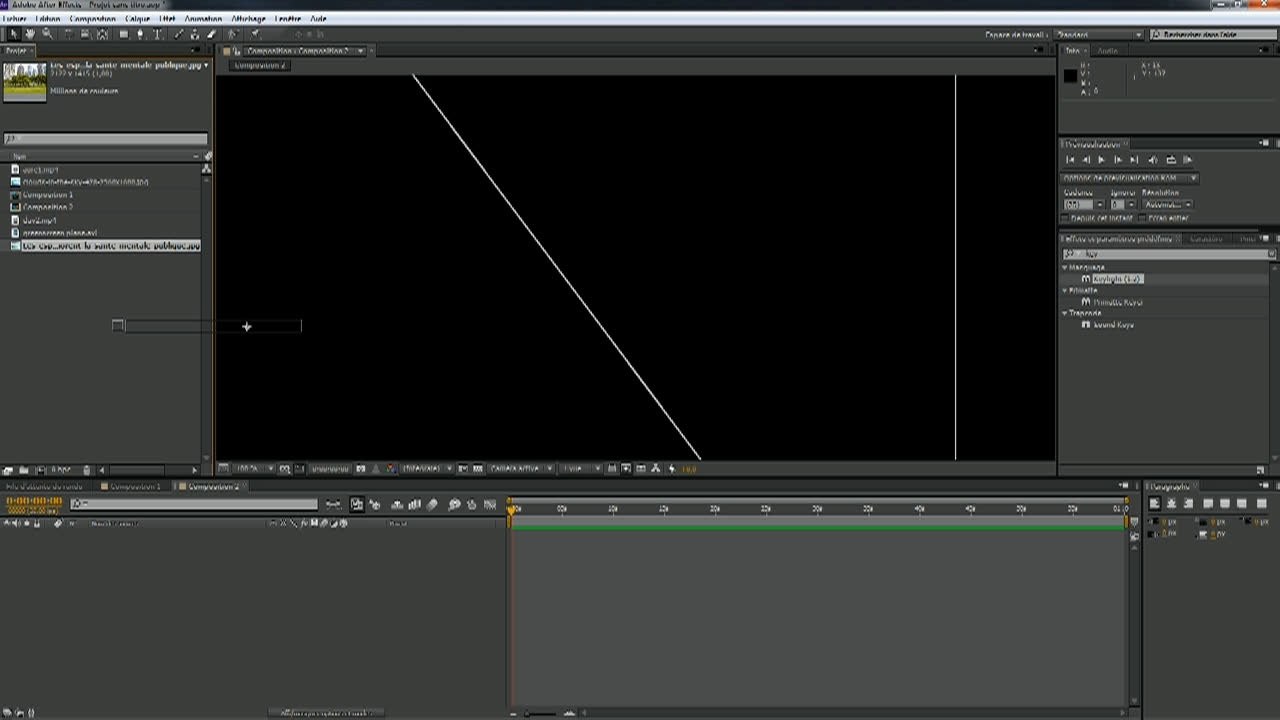Select the Rectangle shape tool
Screen dimensions: 1280x720
pyautogui.click(x=124, y=34)
